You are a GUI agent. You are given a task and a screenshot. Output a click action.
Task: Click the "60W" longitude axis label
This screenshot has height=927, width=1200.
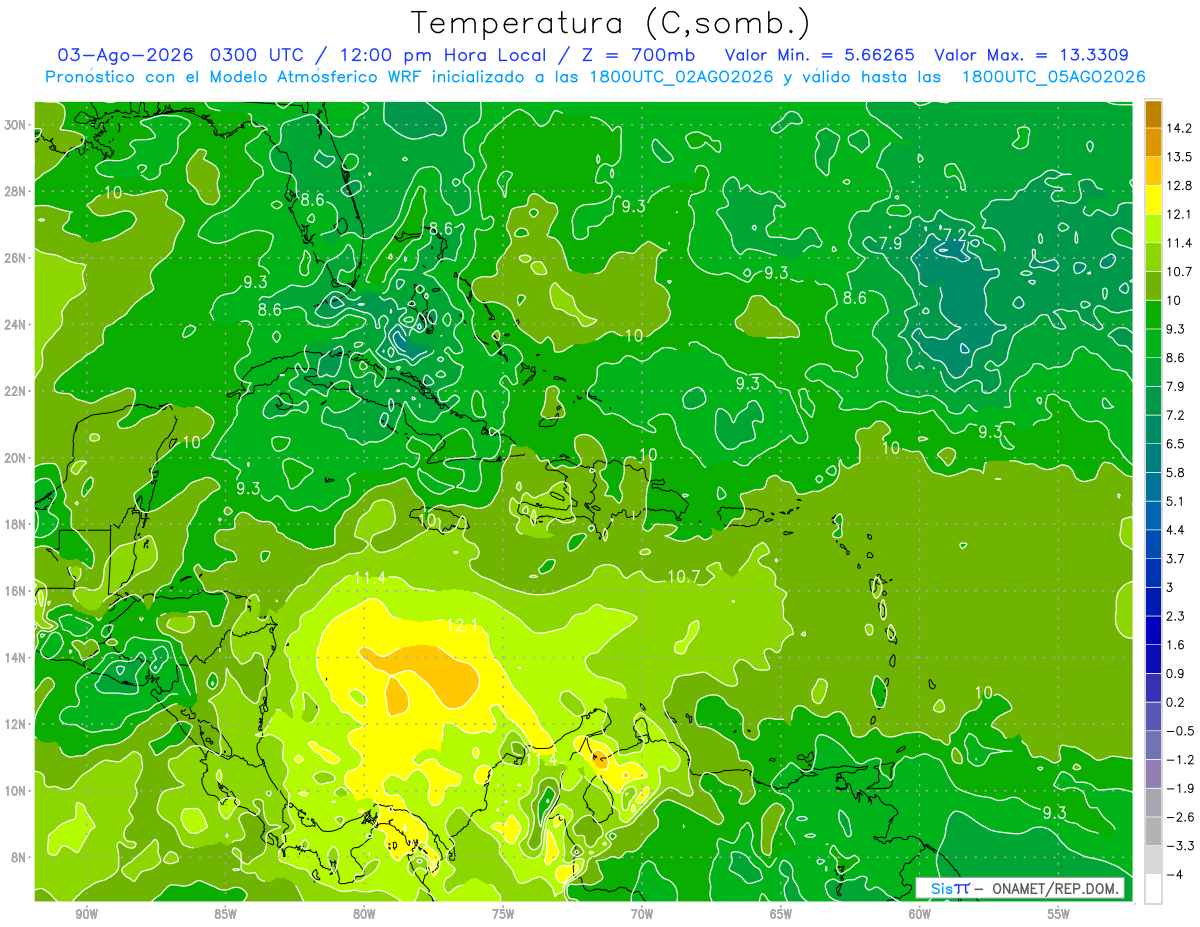point(920,914)
